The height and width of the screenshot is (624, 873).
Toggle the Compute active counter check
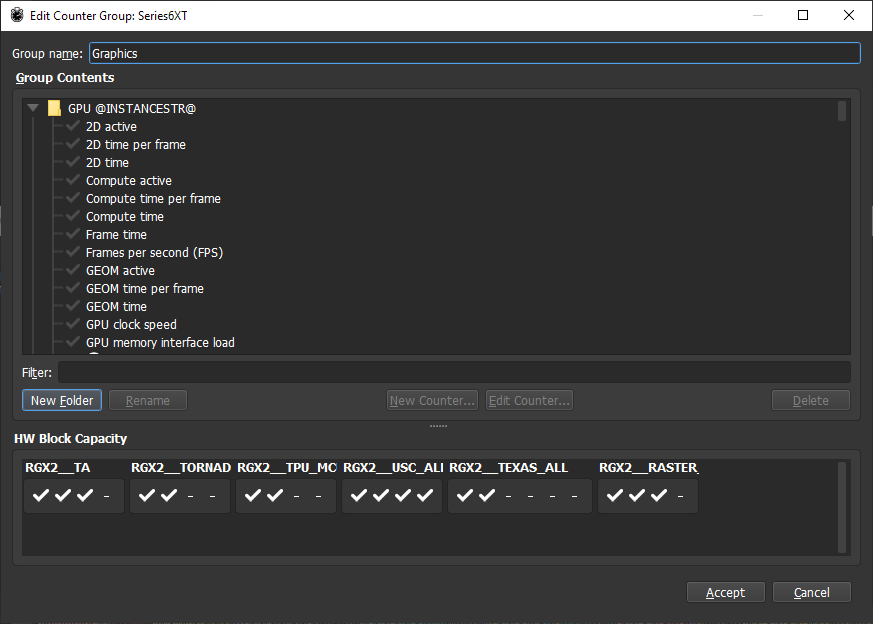[x=73, y=181]
